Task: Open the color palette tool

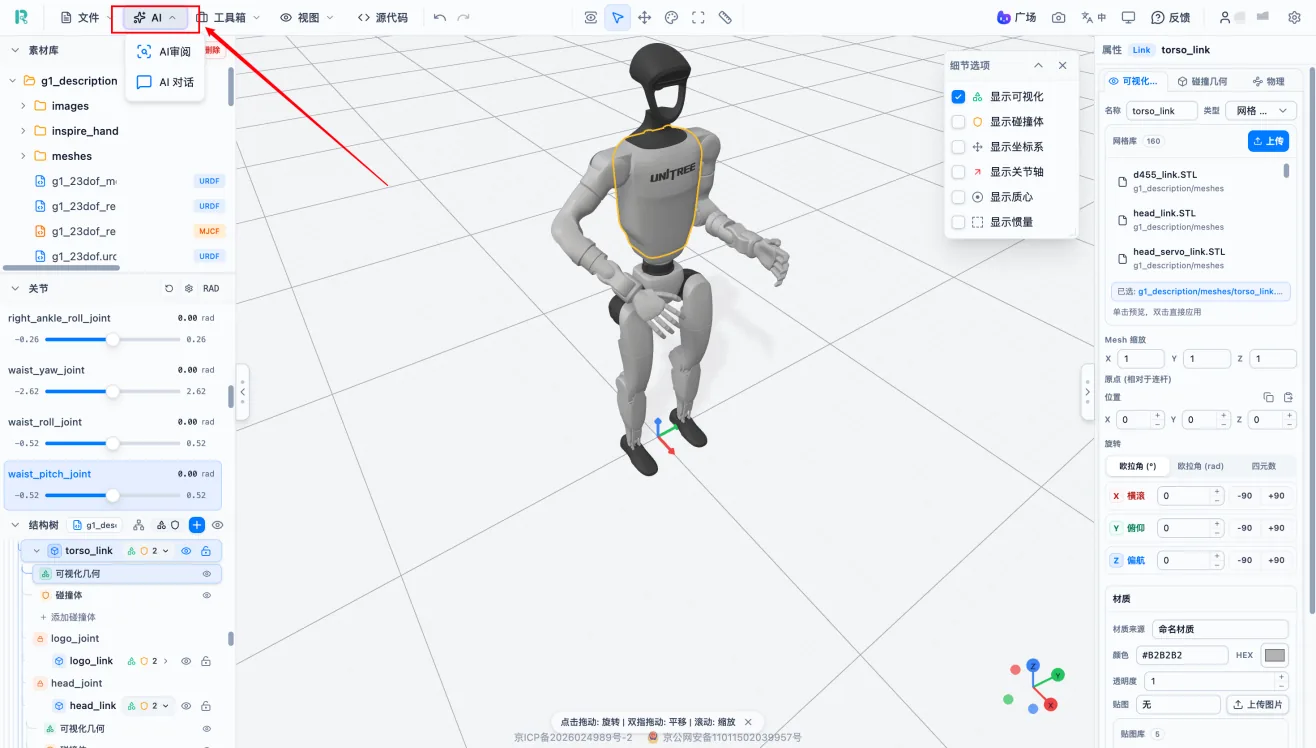Action: tap(672, 18)
